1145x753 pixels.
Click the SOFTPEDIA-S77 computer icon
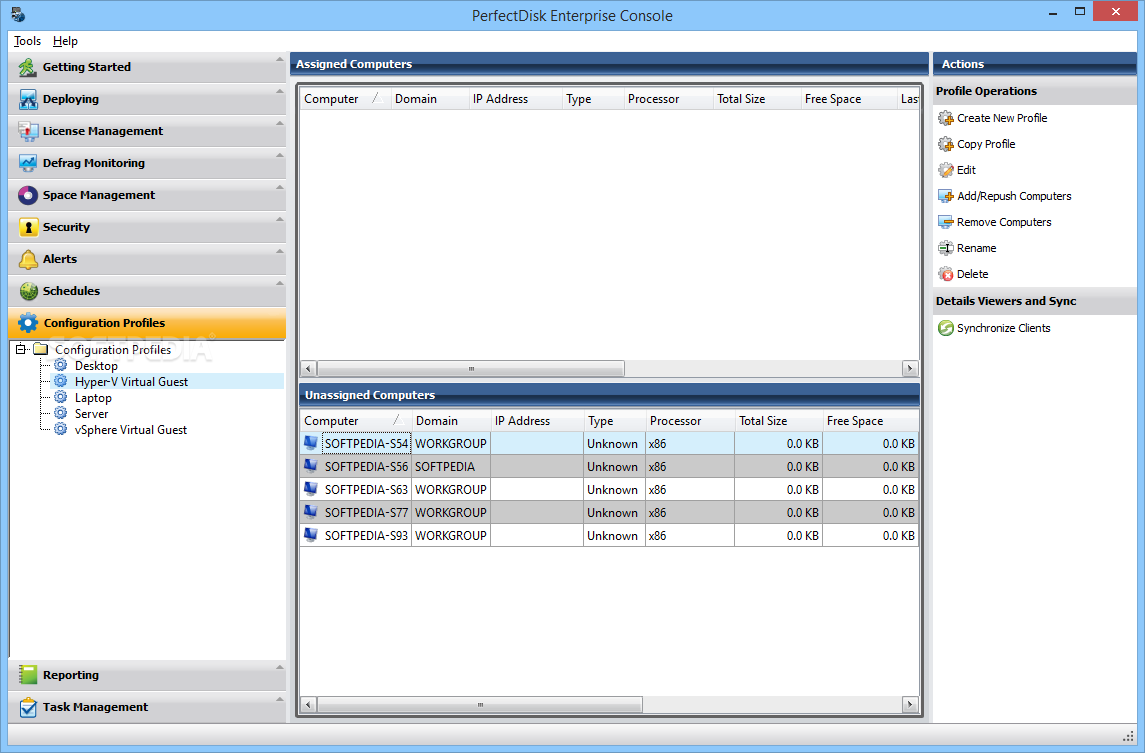pyautogui.click(x=311, y=512)
